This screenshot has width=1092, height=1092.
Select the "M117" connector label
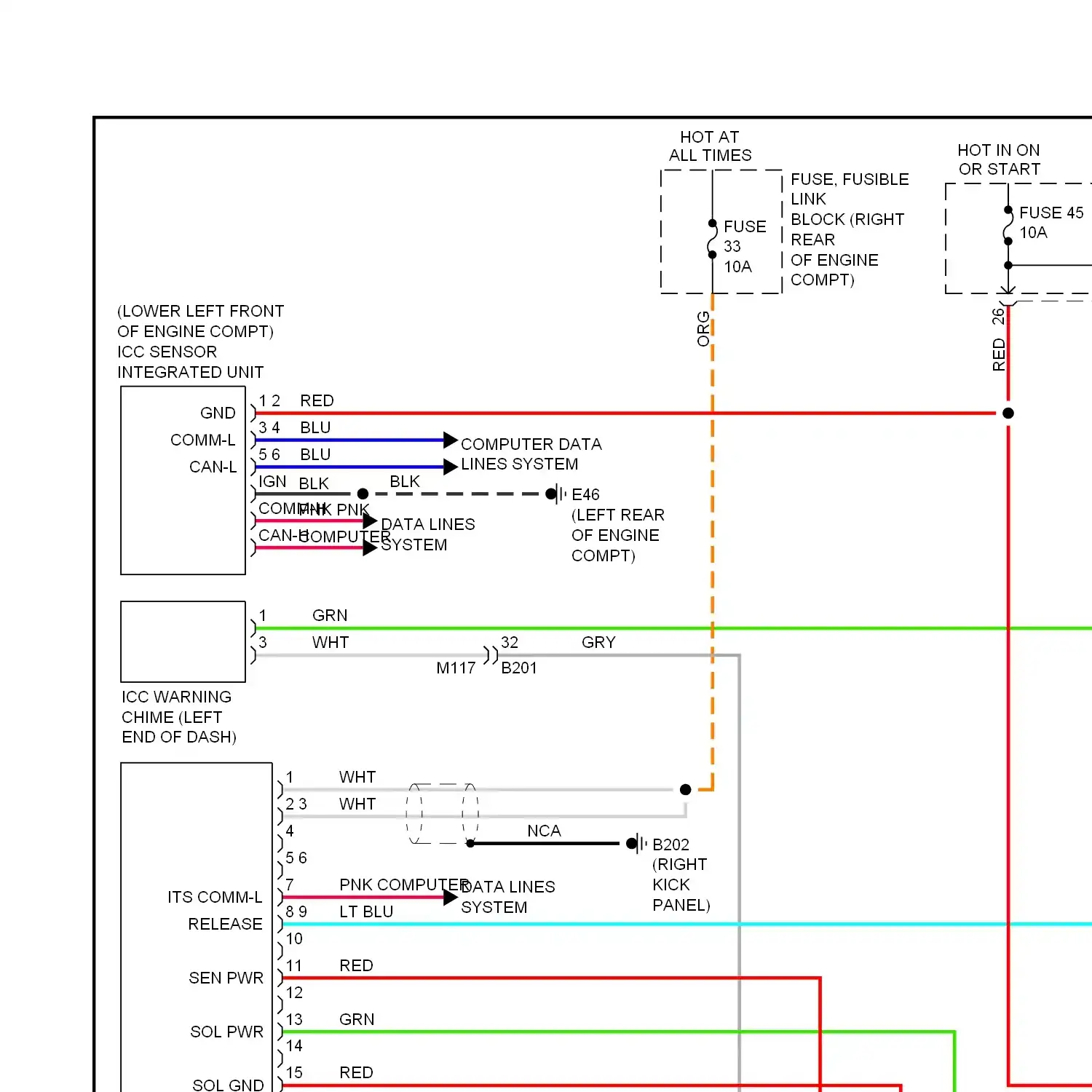coord(456,668)
